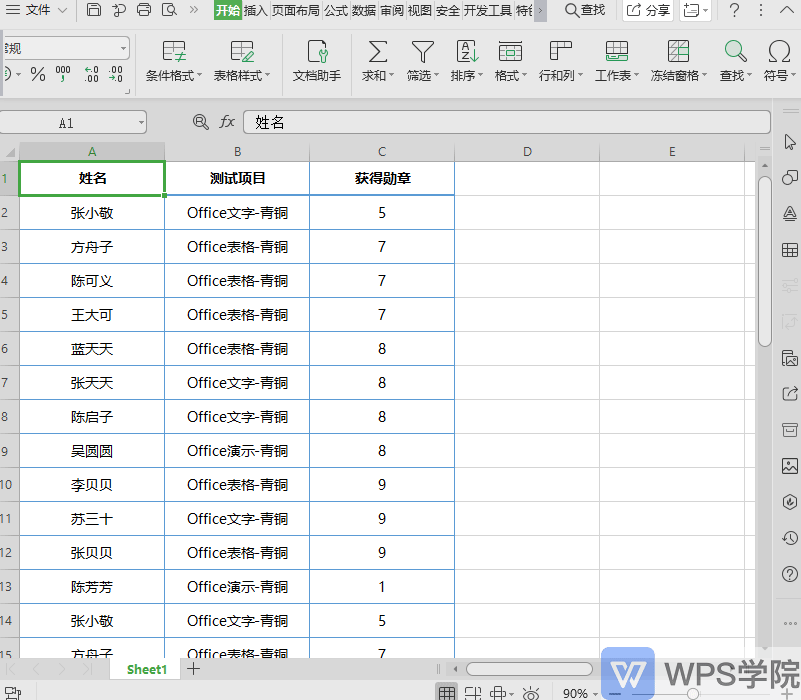This screenshot has width=801, height=700.
Task: Click the horizontal scrollbar thumb
Action: click(x=529, y=669)
